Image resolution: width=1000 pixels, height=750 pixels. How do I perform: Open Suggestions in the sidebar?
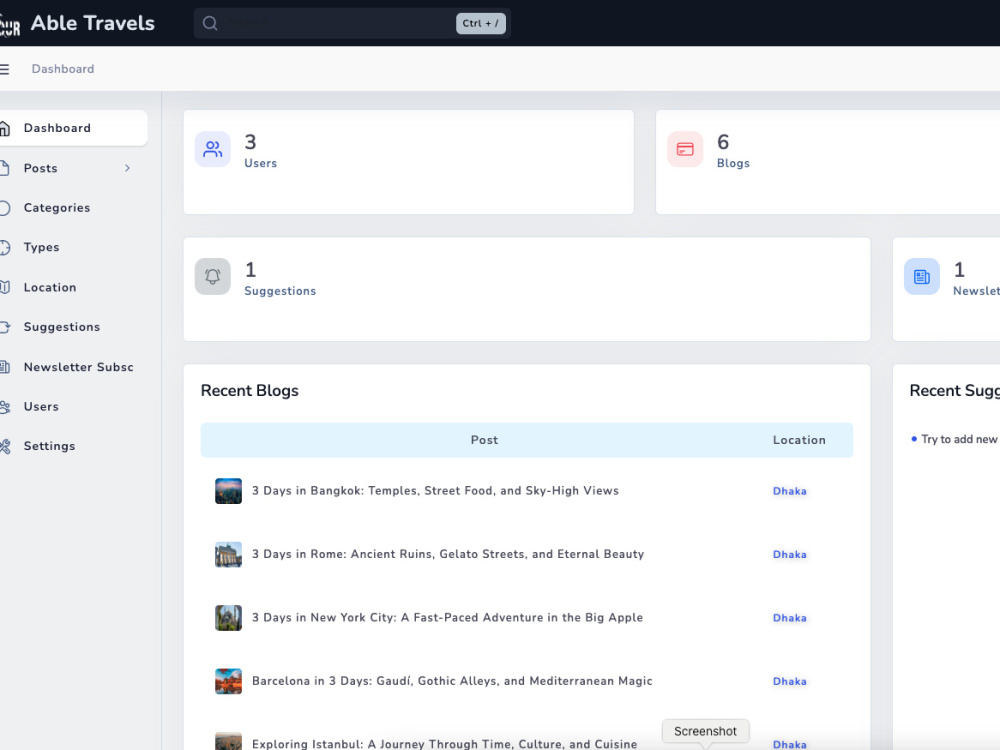[x=73, y=327]
